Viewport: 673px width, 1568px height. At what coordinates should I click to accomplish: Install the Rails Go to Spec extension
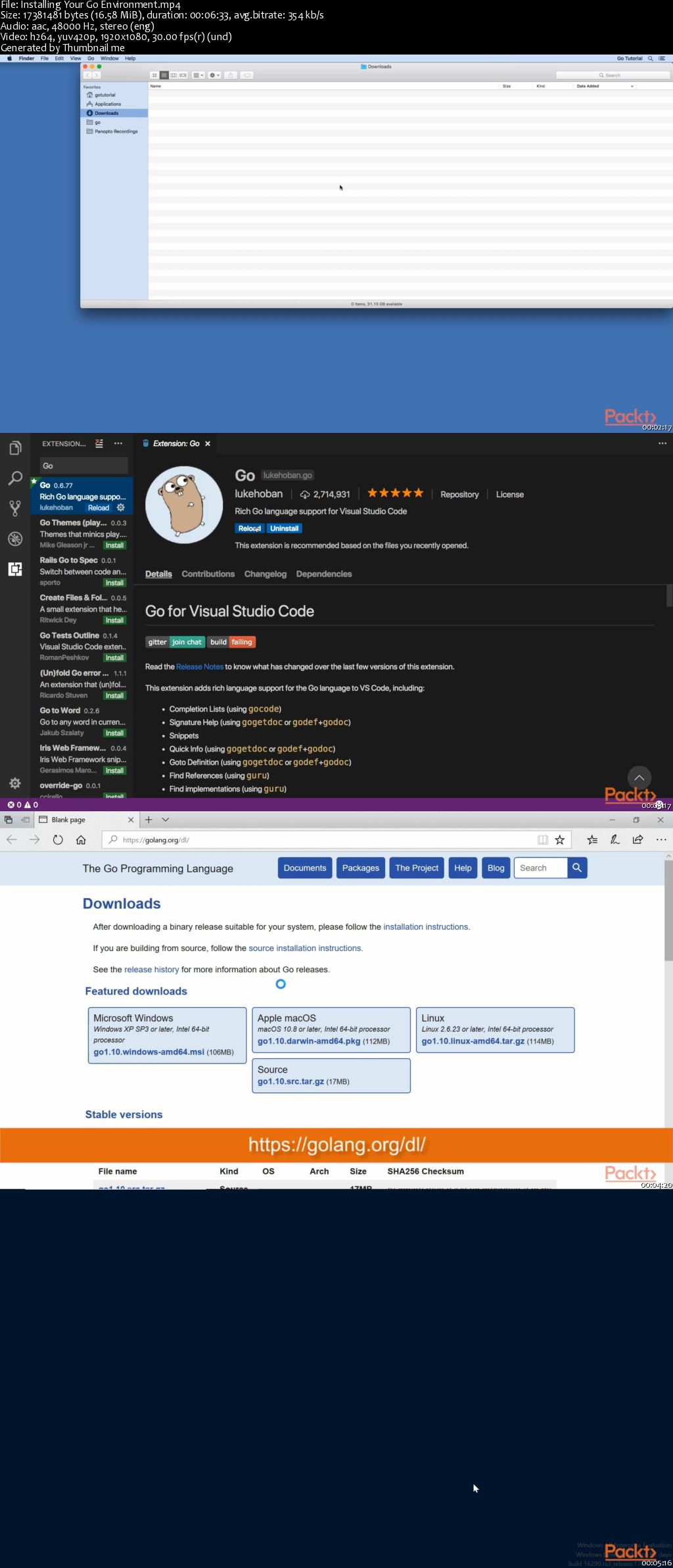coord(114,583)
